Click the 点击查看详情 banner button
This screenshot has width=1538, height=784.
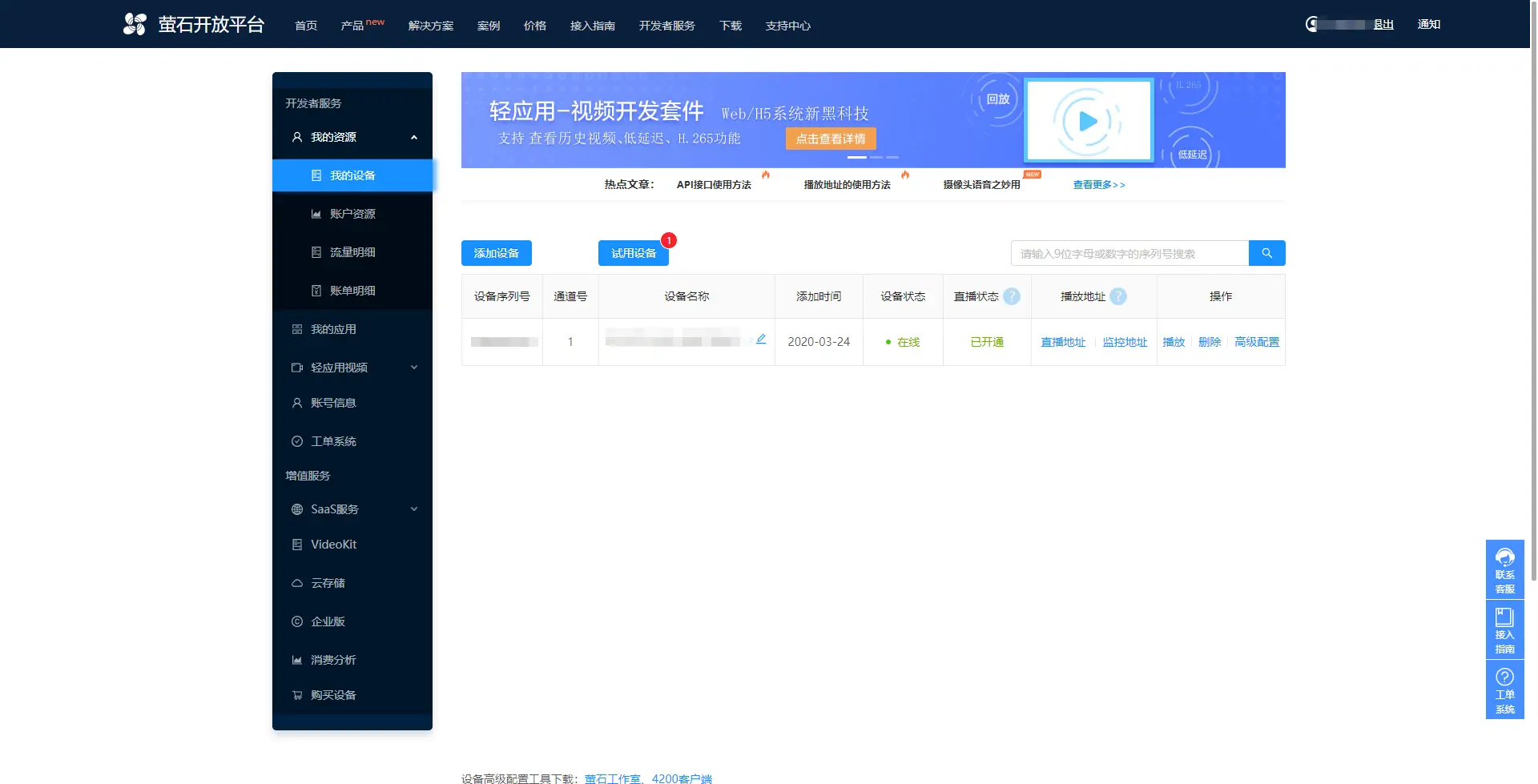click(831, 139)
